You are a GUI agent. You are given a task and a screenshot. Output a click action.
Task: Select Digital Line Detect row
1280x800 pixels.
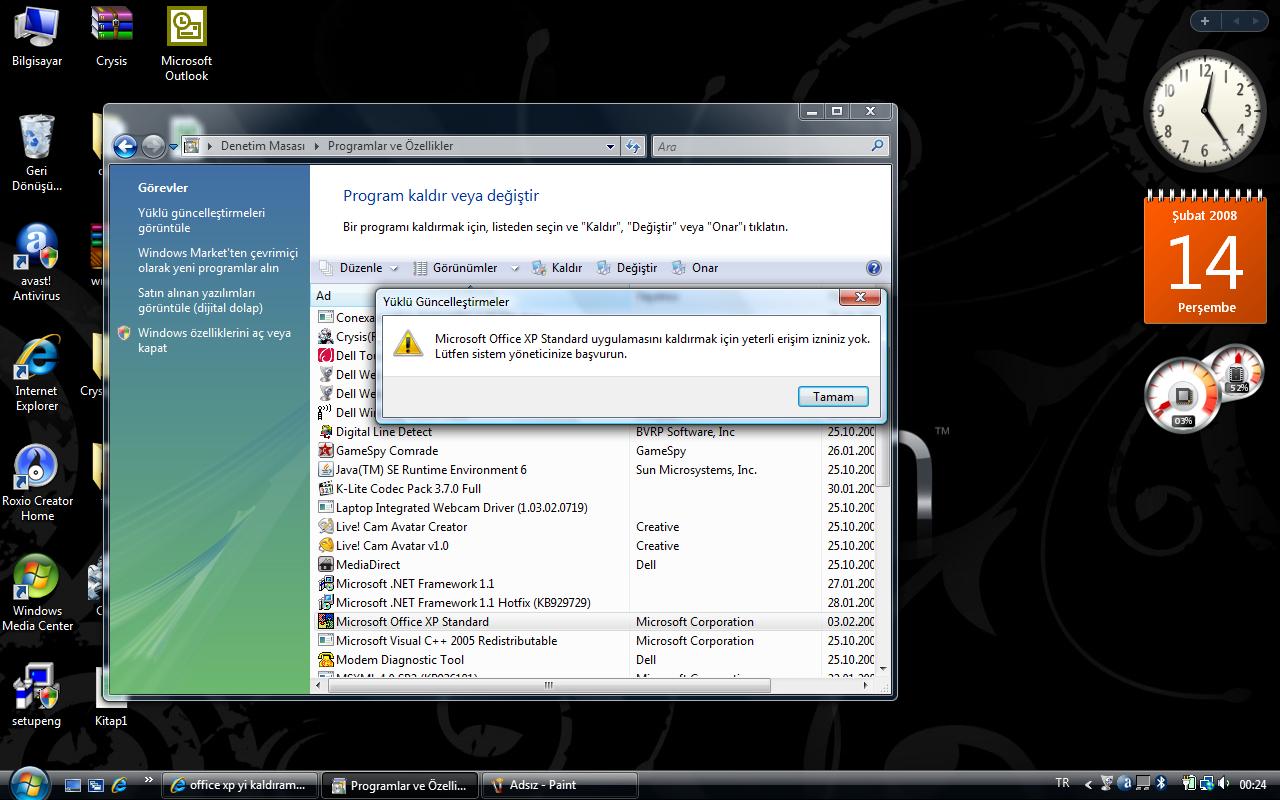pyautogui.click(x=596, y=432)
